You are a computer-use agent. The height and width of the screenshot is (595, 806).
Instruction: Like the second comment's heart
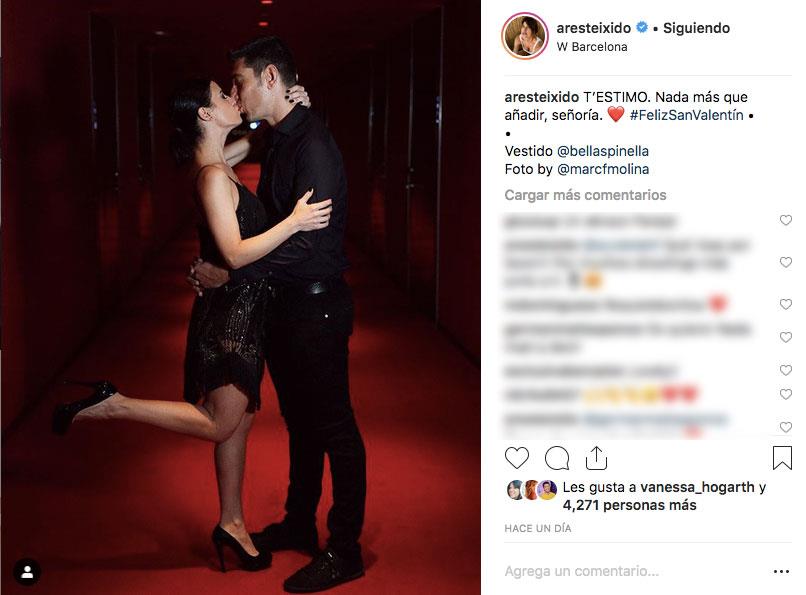click(785, 262)
